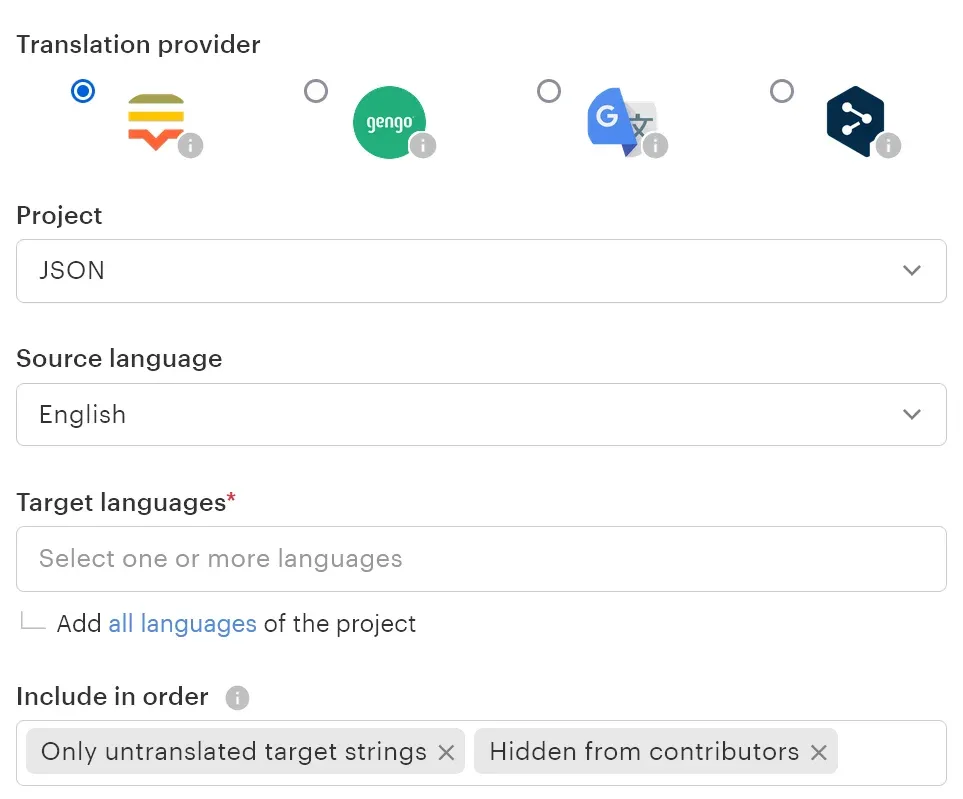Open the Source language dropdown showing English
963x799 pixels.
tap(481, 415)
